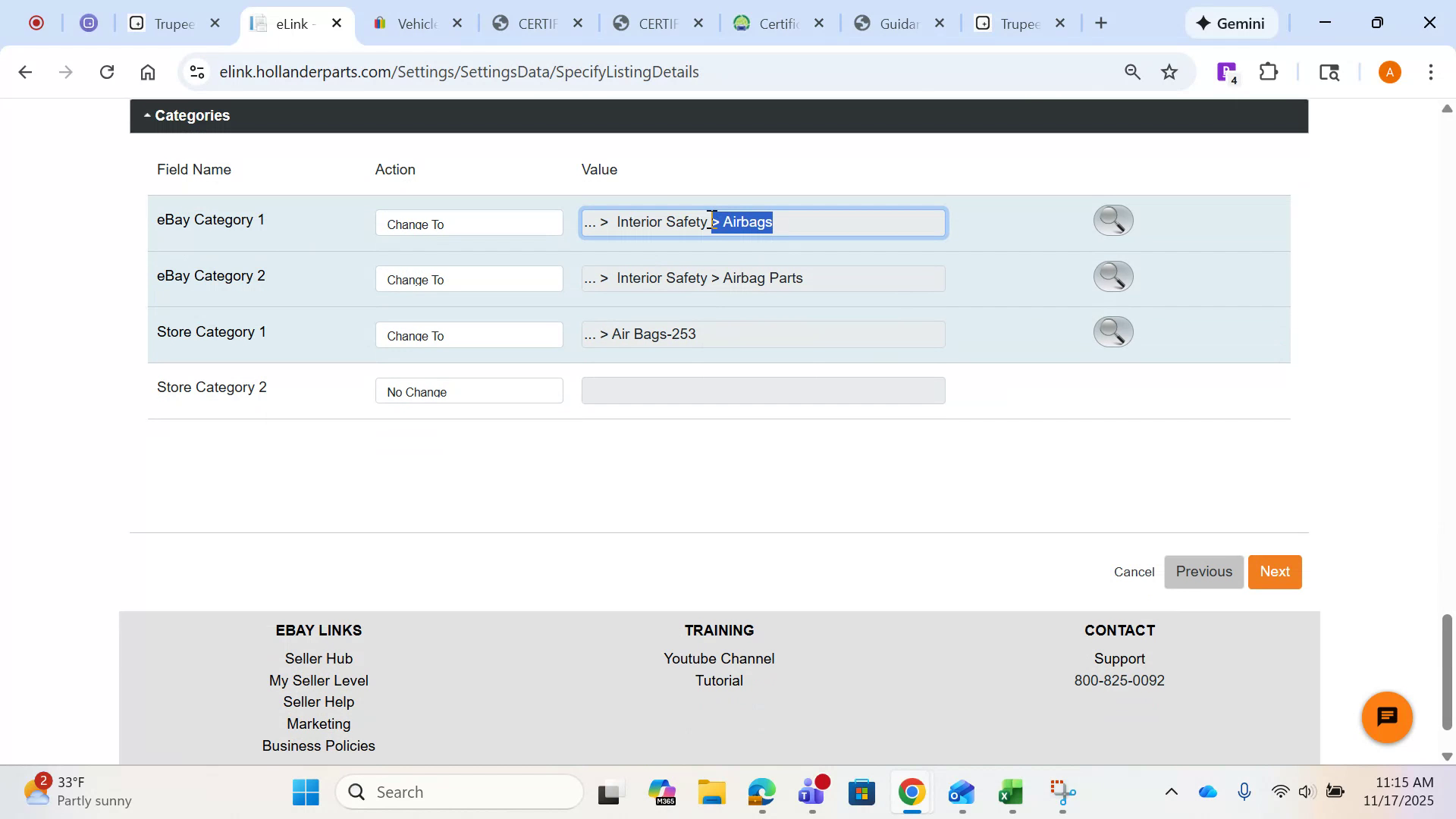Launch Excel from the taskbar
The image size is (1456, 819).
click(1011, 793)
